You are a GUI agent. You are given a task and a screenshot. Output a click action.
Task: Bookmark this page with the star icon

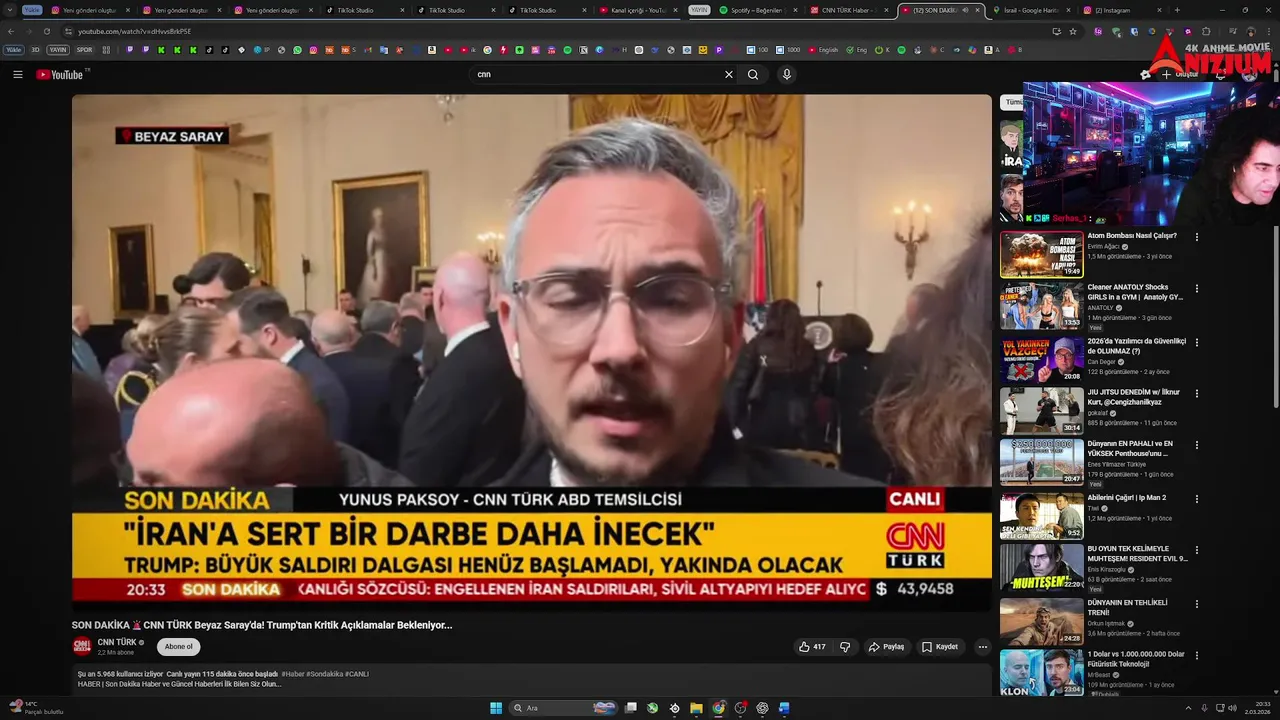[1073, 31]
